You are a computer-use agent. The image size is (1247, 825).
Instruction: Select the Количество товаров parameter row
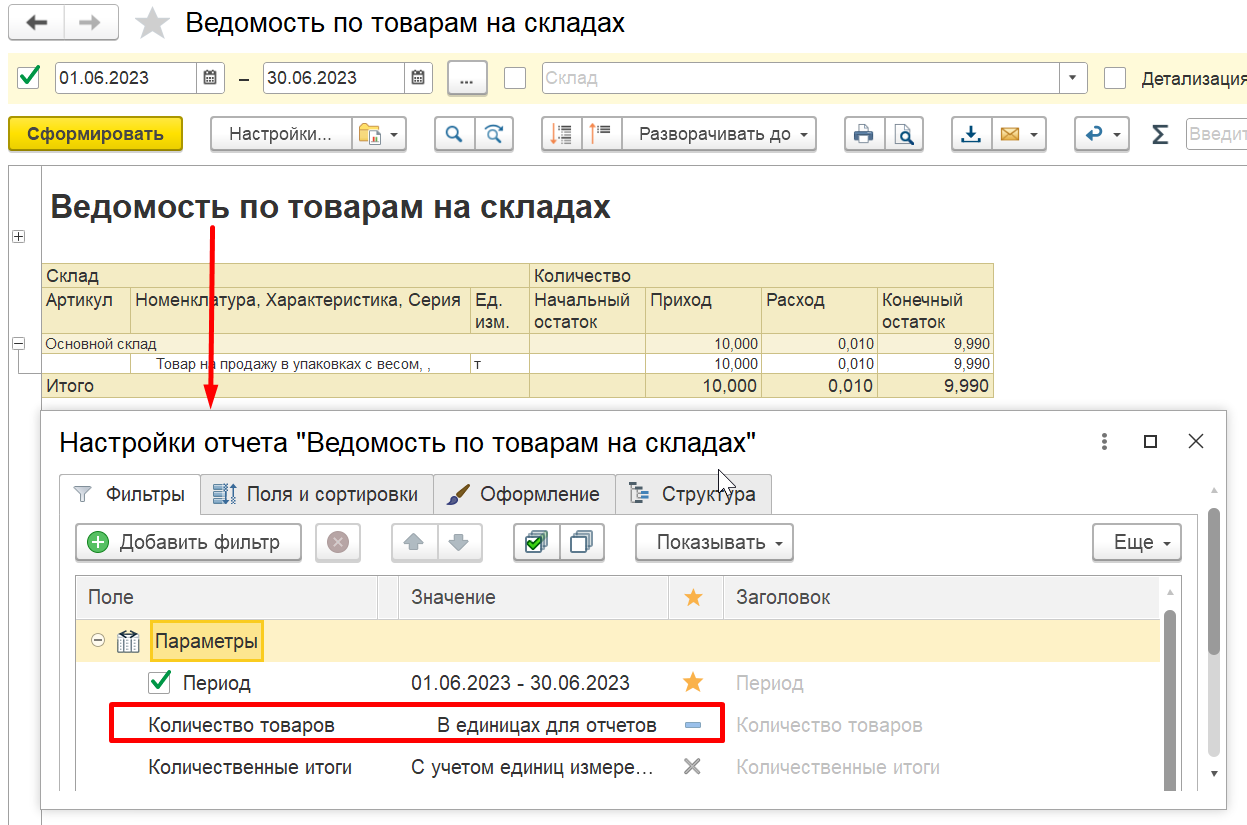point(618,725)
